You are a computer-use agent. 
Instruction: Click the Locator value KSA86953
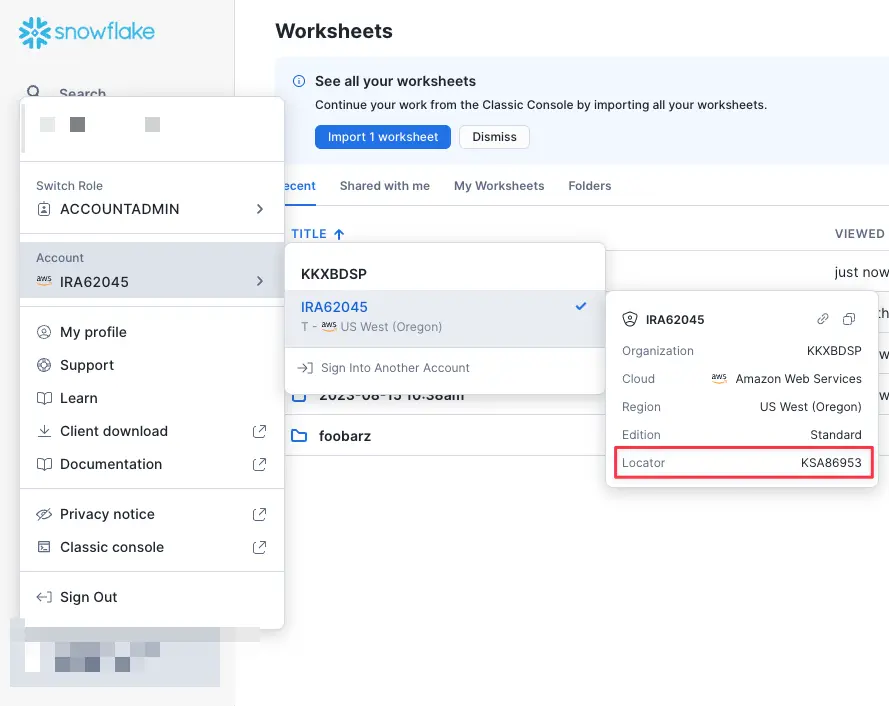tap(831, 463)
